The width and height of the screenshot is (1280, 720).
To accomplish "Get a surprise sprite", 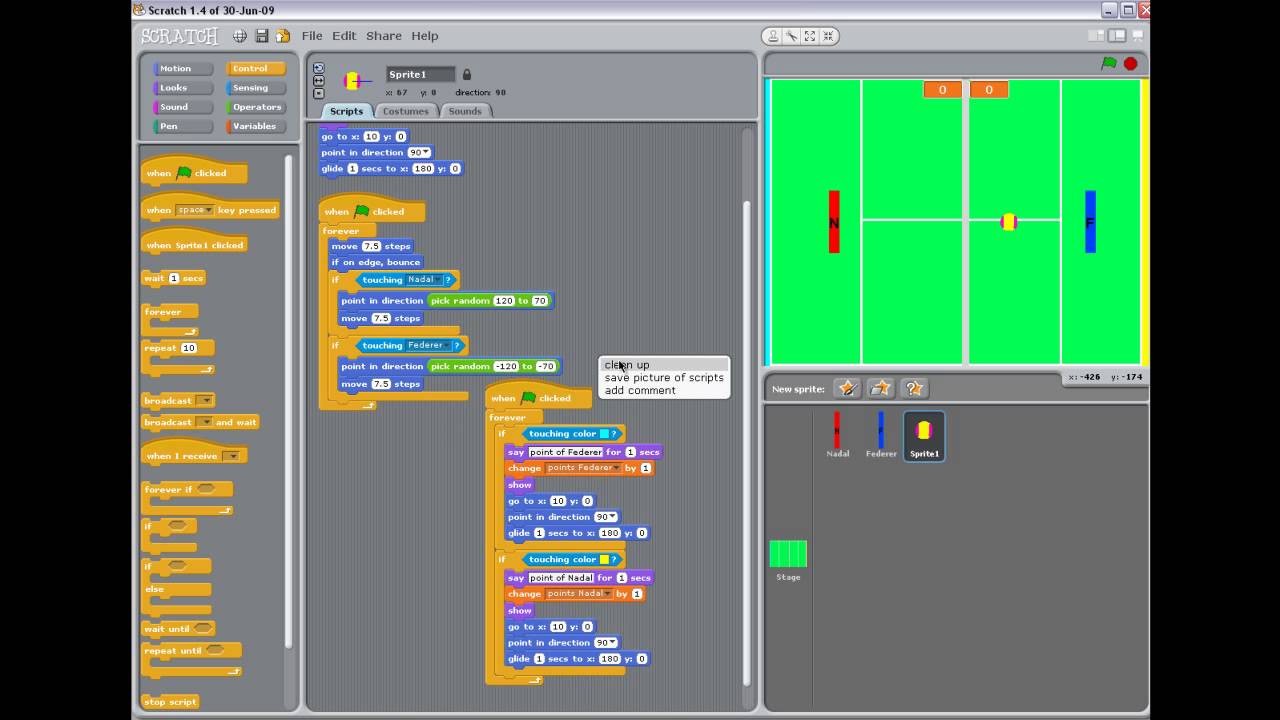I will click(x=913, y=388).
